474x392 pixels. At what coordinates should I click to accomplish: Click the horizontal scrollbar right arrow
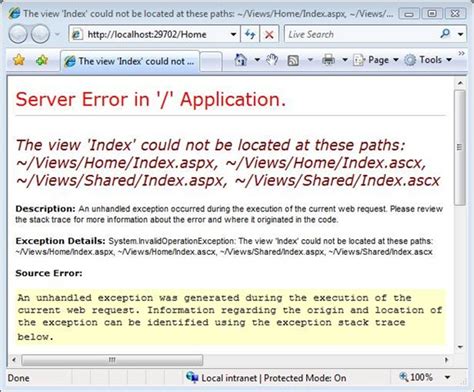click(446, 360)
